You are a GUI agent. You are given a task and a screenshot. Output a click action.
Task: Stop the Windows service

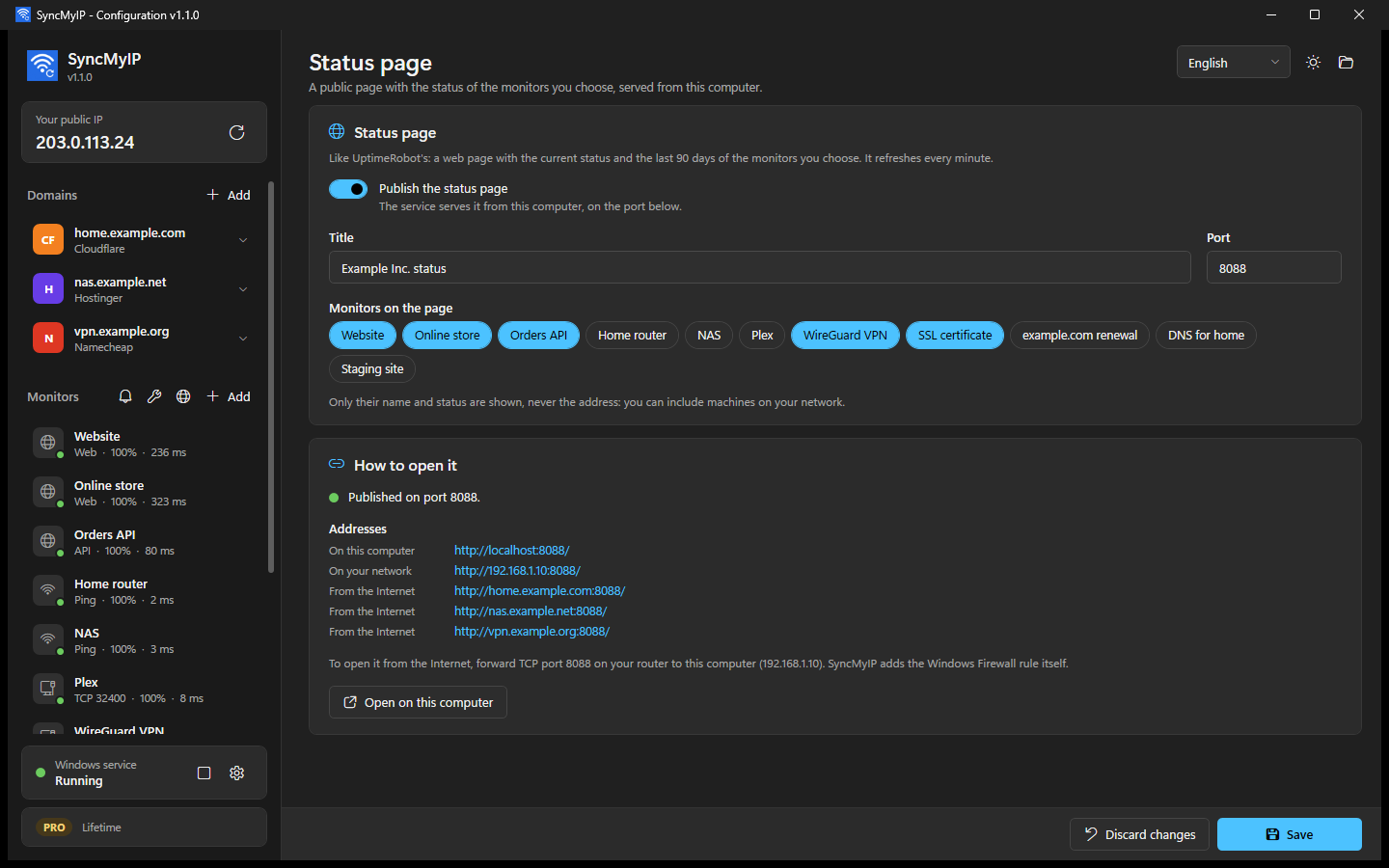click(x=204, y=773)
